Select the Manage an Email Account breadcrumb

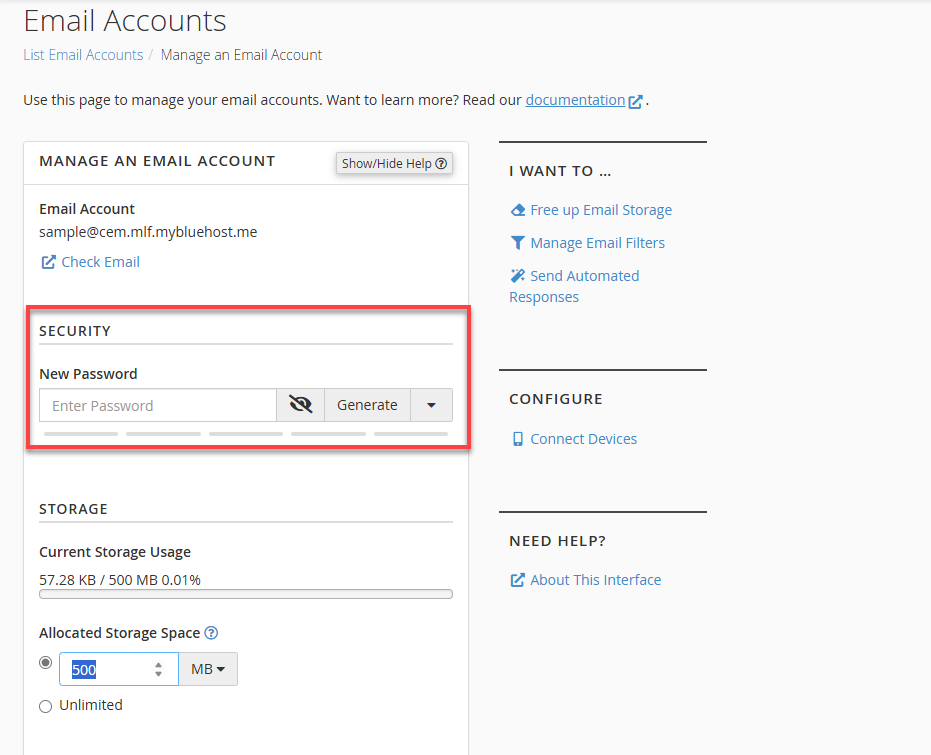tap(241, 55)
